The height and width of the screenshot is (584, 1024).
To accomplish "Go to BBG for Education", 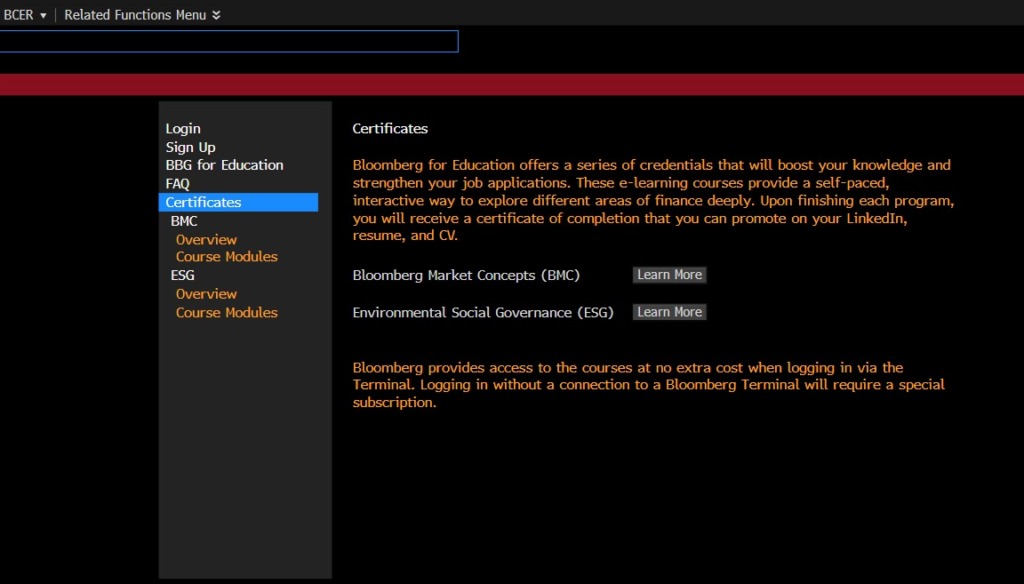I will [224, 165].
